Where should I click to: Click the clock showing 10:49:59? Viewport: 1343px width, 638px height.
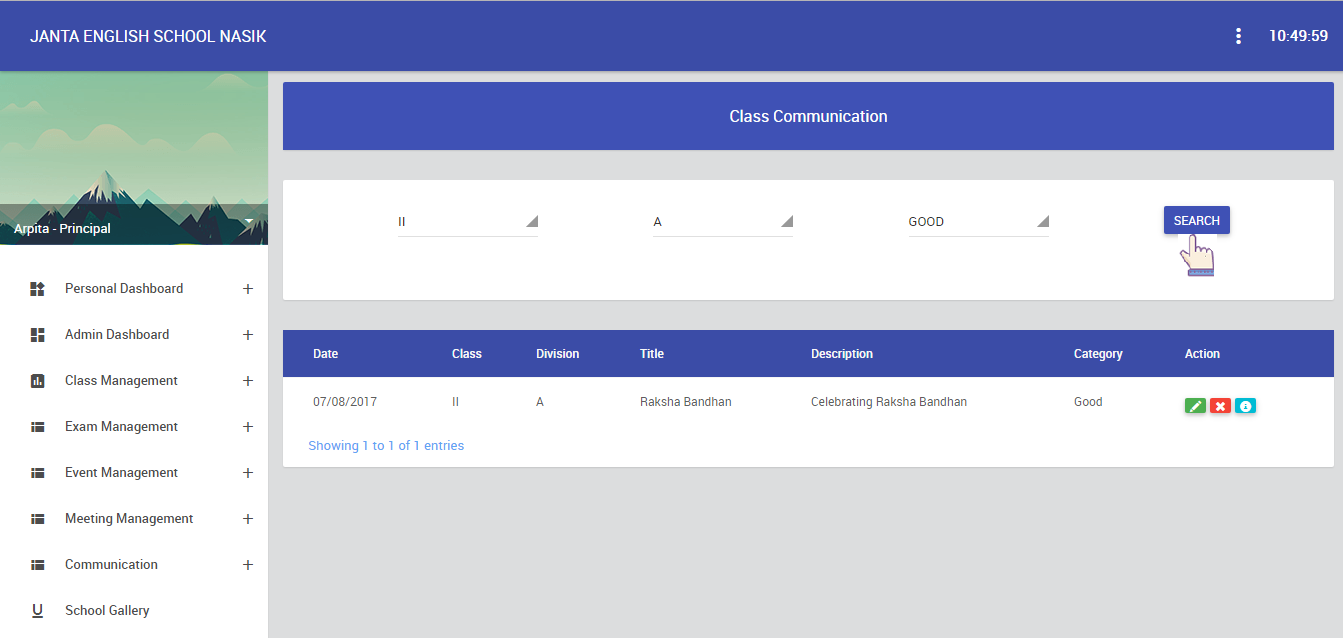pyautogui.click(x=1298, y=36)
